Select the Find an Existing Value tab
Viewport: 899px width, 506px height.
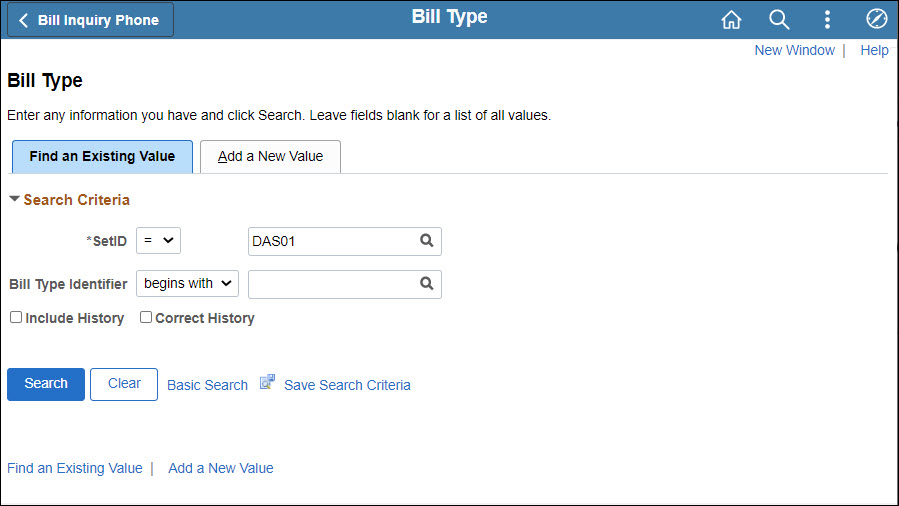(x=102, y=156)
